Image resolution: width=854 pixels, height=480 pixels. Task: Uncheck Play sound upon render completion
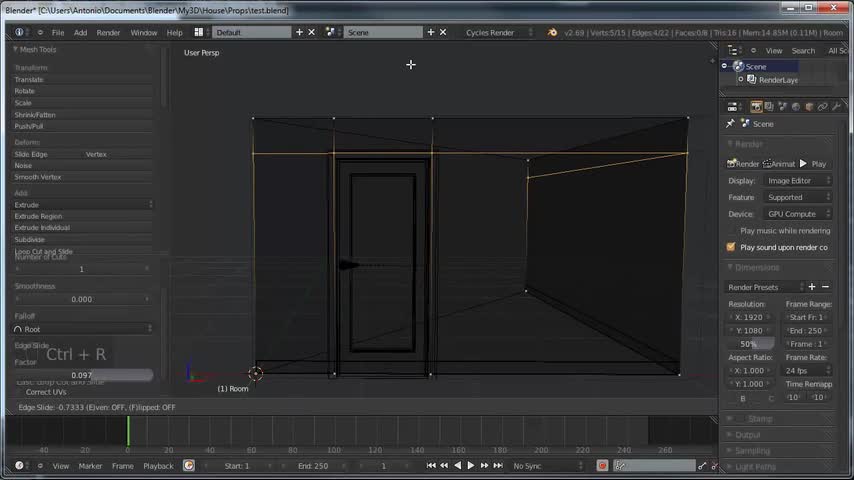tap(731, 247)
